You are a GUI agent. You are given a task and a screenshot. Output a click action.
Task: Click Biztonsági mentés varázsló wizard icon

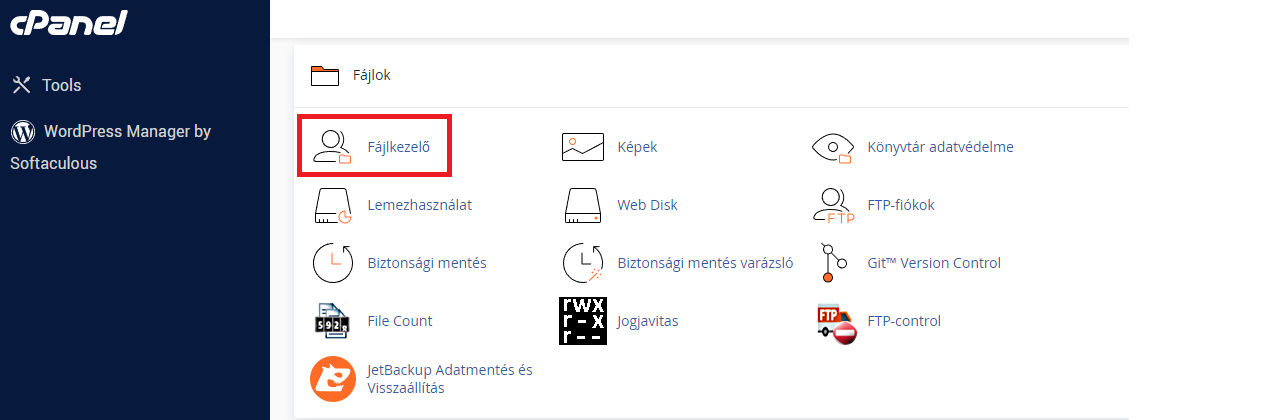click(x=583, y=263)
